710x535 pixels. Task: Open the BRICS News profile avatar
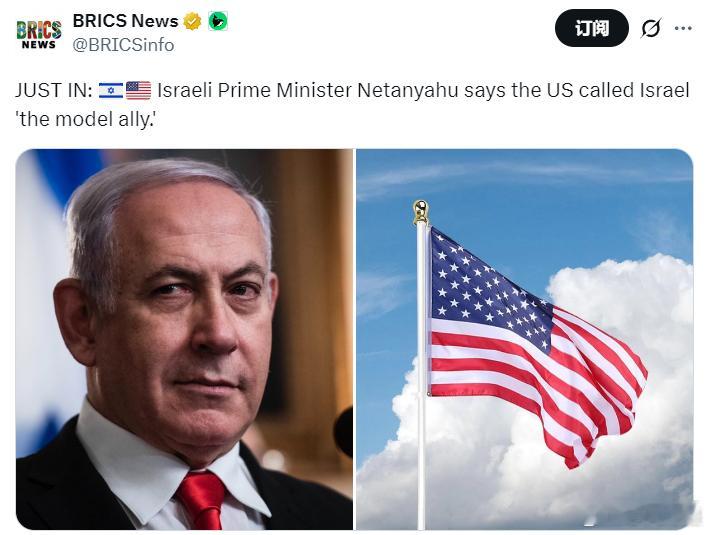pos(38,33)
